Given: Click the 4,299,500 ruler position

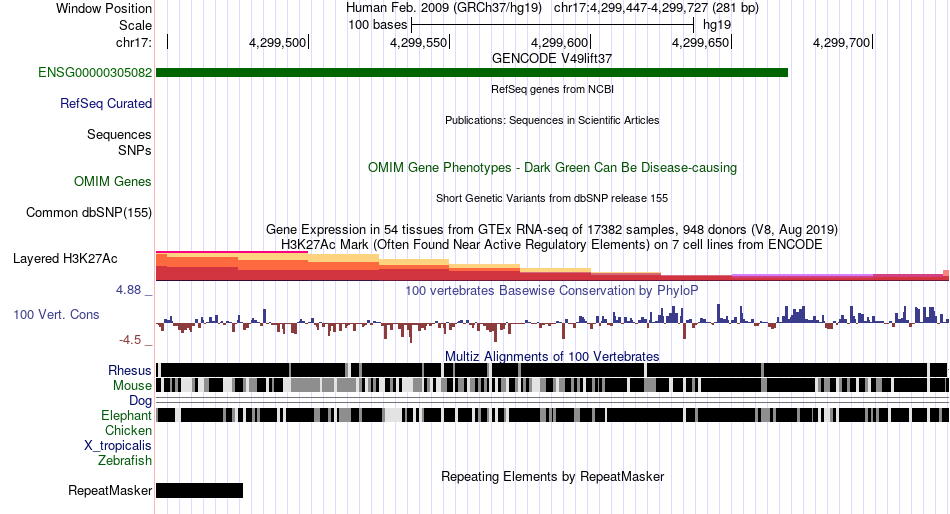Looking at the screenshot, I should click(277, 42).
